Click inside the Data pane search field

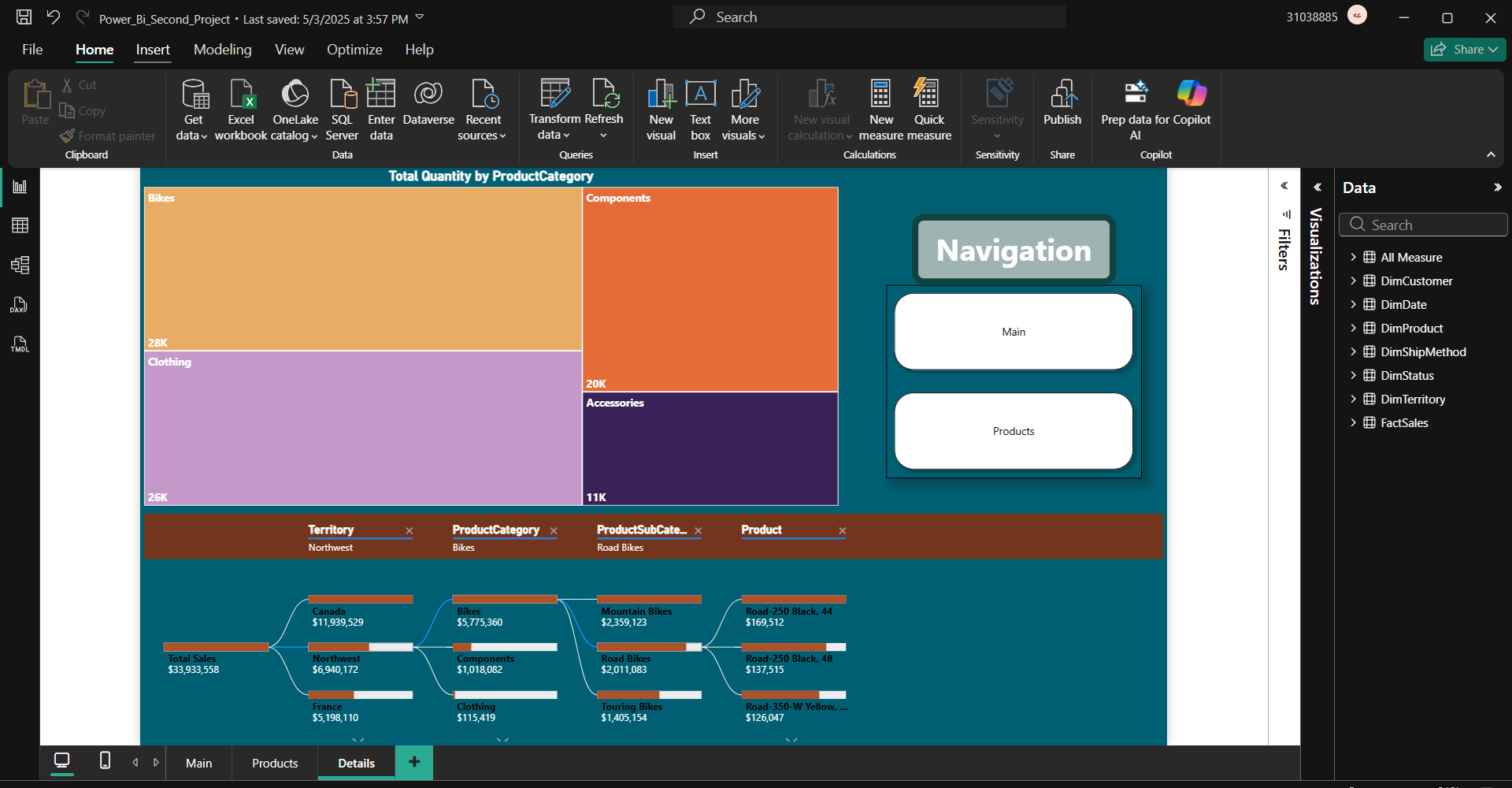pos(1424,225)
